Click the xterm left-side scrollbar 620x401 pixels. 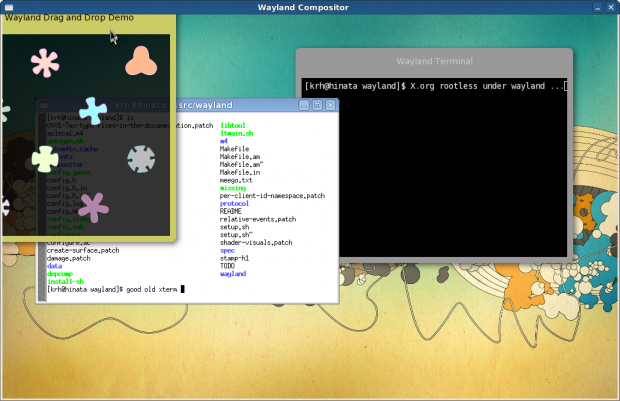(40, 200)
